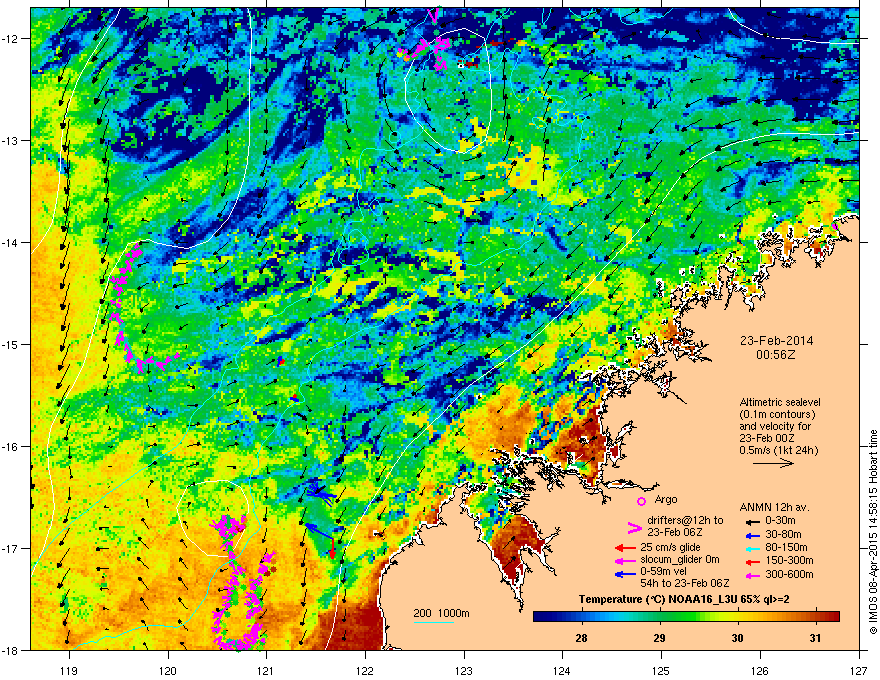Image resolution: width=880 pixels, height=680 pixels.
Task: Click the '80-150m' depth label
Action: (x=786, y=548)
